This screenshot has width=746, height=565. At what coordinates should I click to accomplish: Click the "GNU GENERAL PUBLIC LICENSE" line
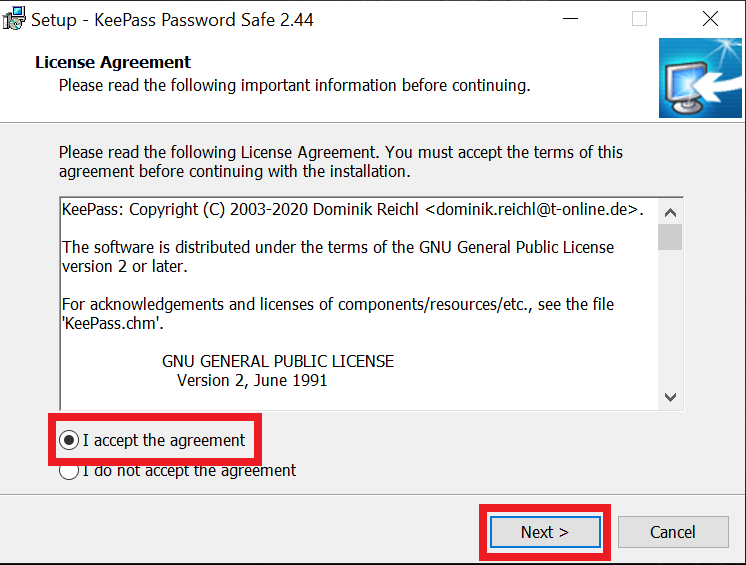(x=278, y=361)
